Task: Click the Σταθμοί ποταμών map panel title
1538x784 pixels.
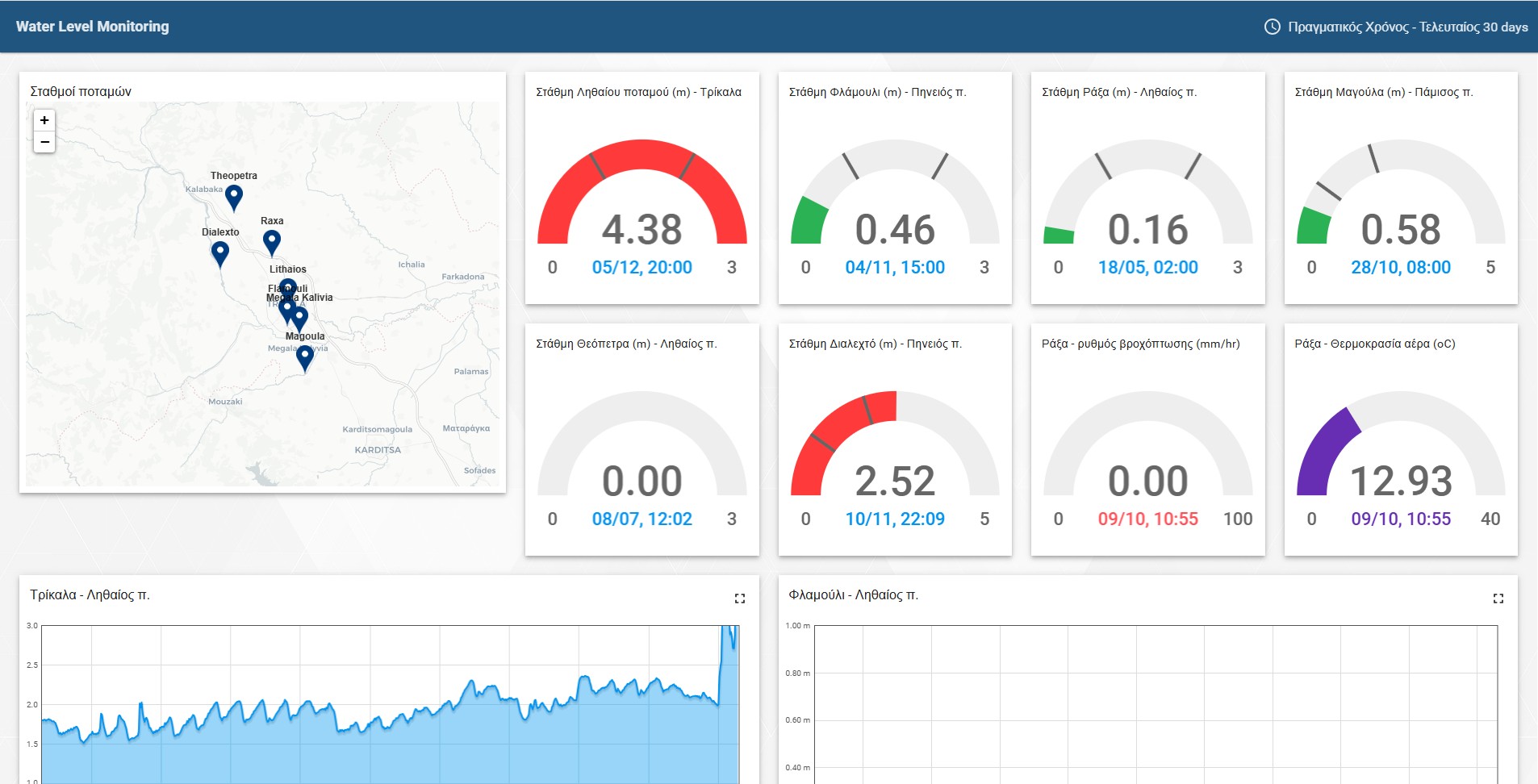Action: tap(81, 91)
